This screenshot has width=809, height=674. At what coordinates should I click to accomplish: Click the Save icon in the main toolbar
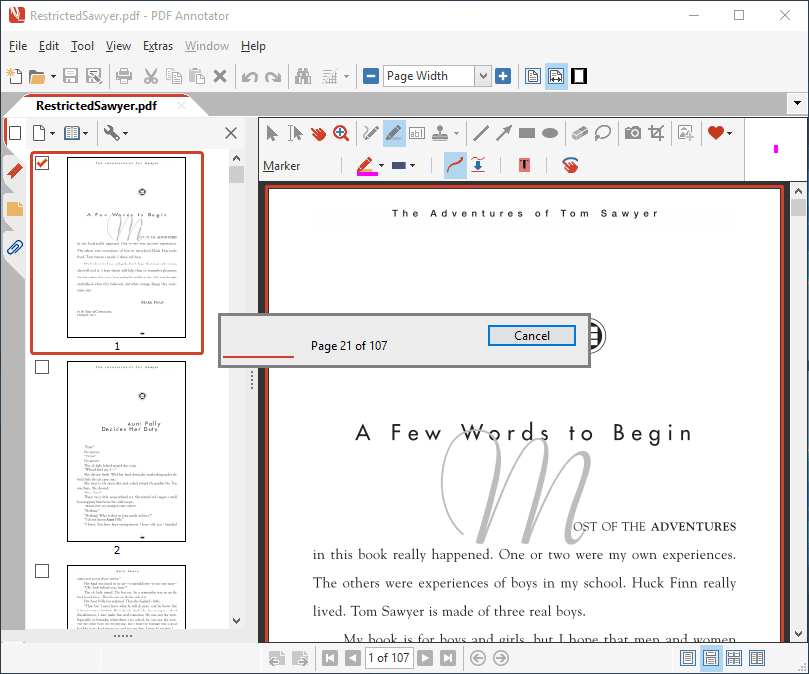coord(70,76)
